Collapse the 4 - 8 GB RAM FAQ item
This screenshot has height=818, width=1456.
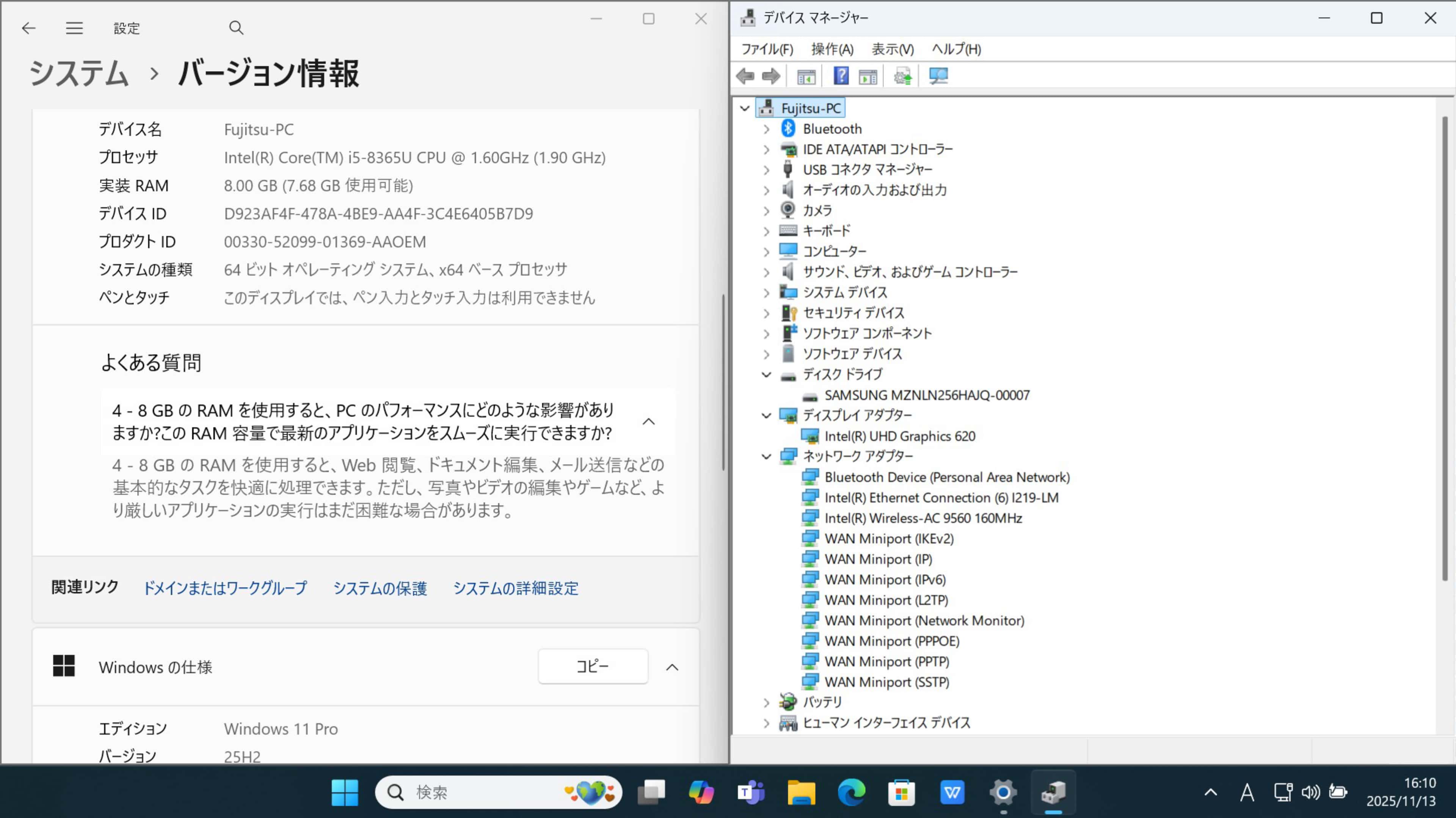pyautogui.click(x=649, y=422)
